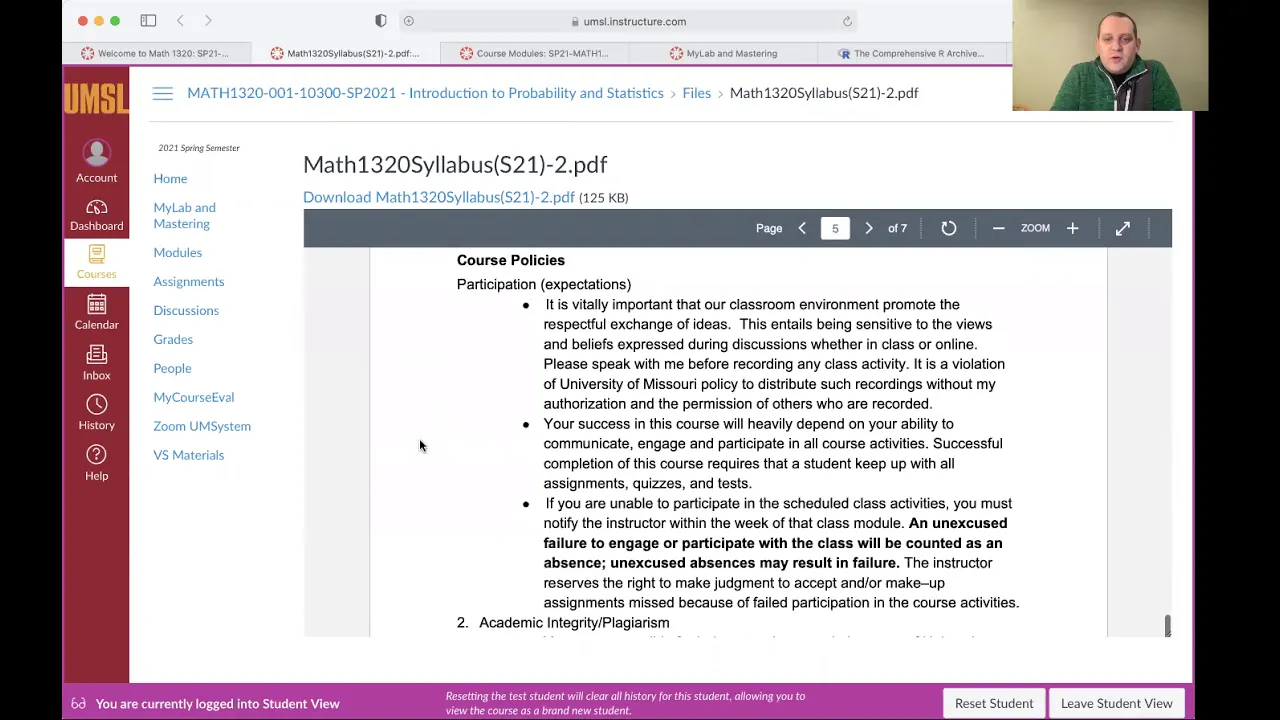The height and width of the screenshot is (720, 1280).
Task: Click the Course Policies heading
Action: [x=511, y=260]
